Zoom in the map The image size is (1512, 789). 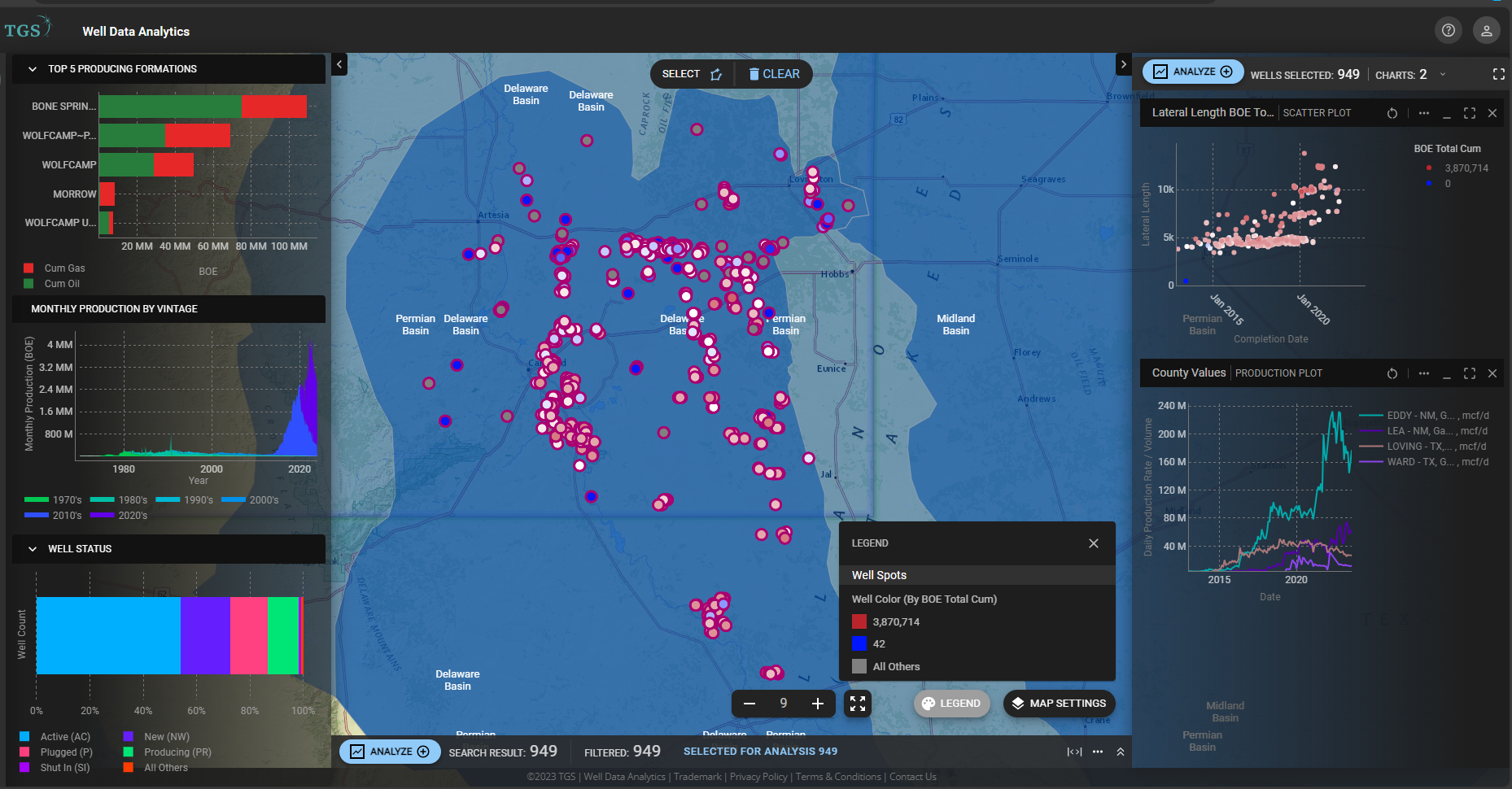(x=818, y=704)
